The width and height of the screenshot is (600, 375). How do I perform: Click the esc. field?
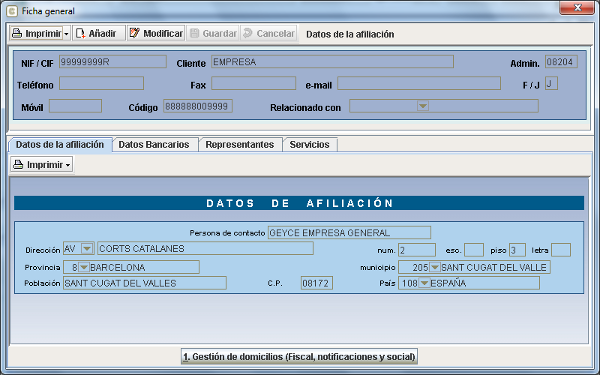pos(474,250)
